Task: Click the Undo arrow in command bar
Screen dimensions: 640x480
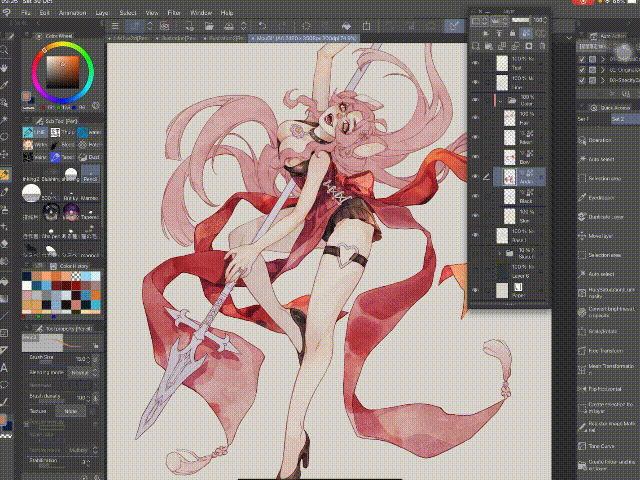Action: [x=262, y=26]
